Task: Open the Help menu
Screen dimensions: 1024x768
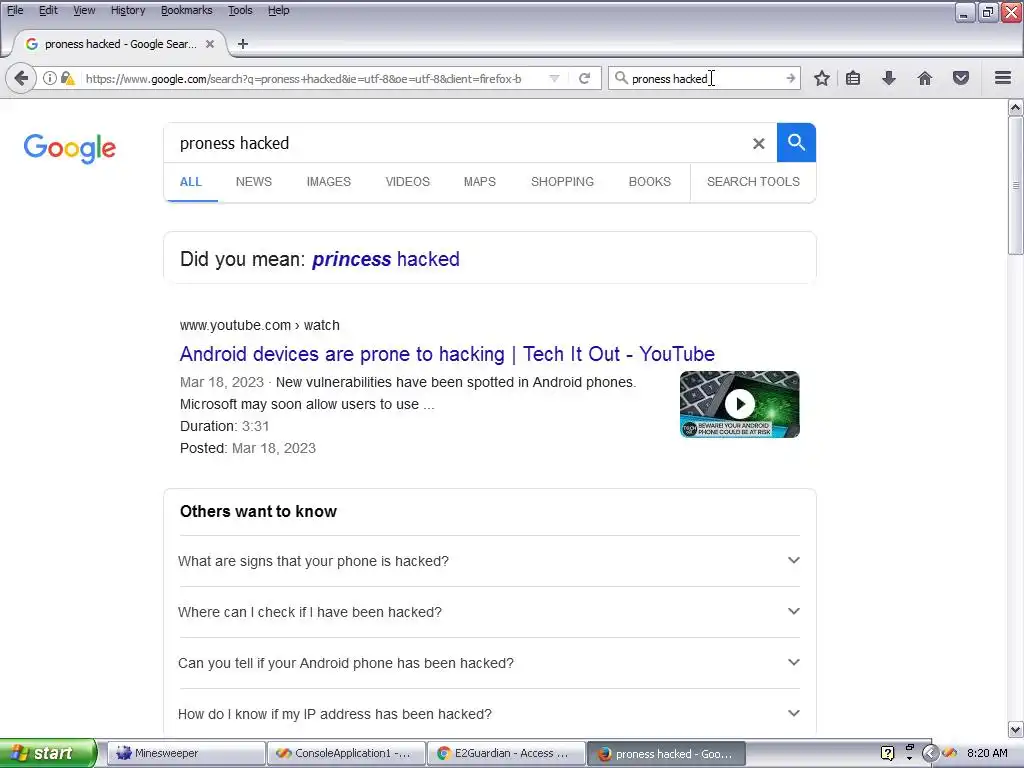Action: pyautogui.click(x=279, y=10)
